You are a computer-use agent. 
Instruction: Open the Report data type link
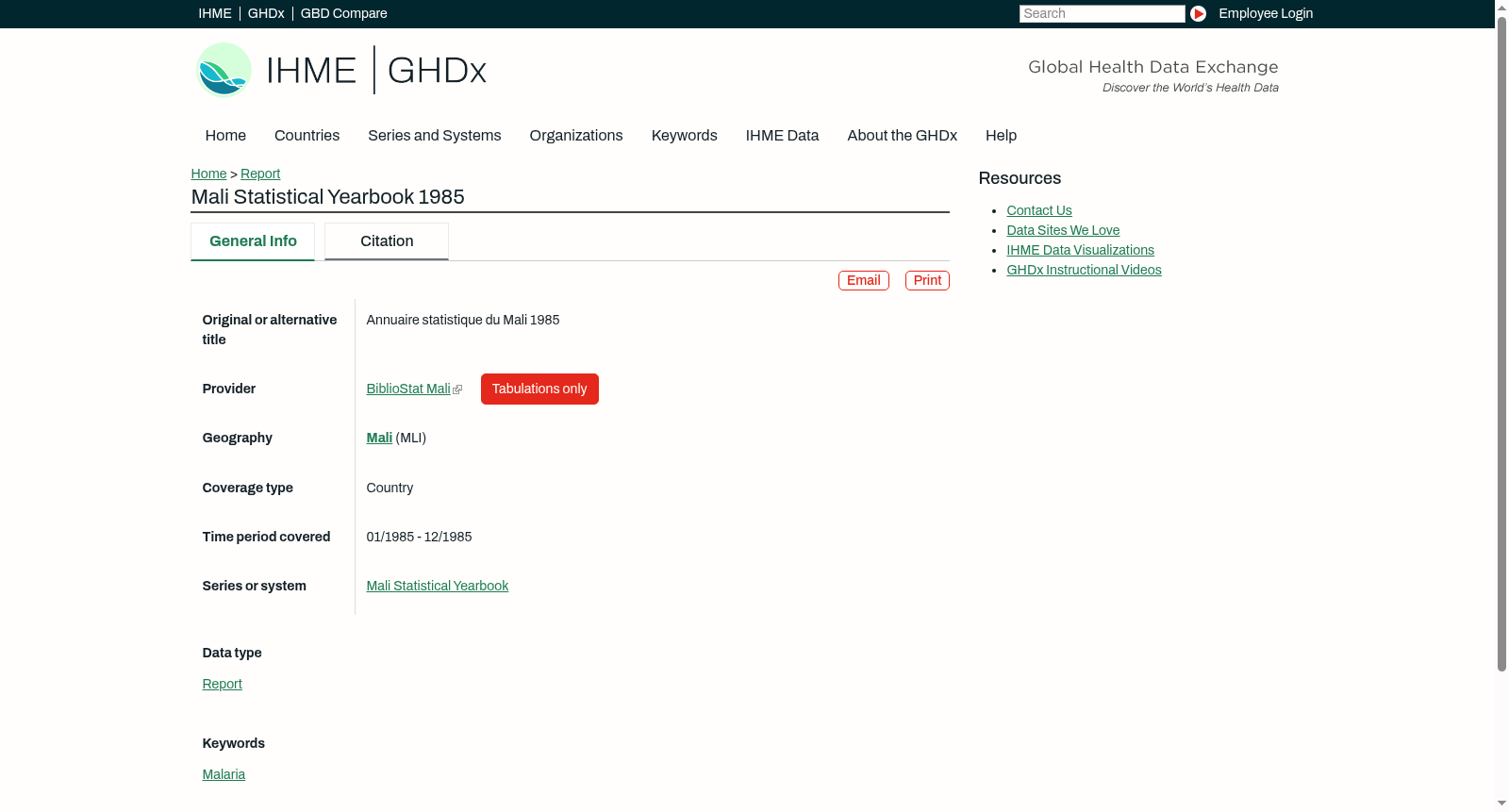(x=223, y=685)
